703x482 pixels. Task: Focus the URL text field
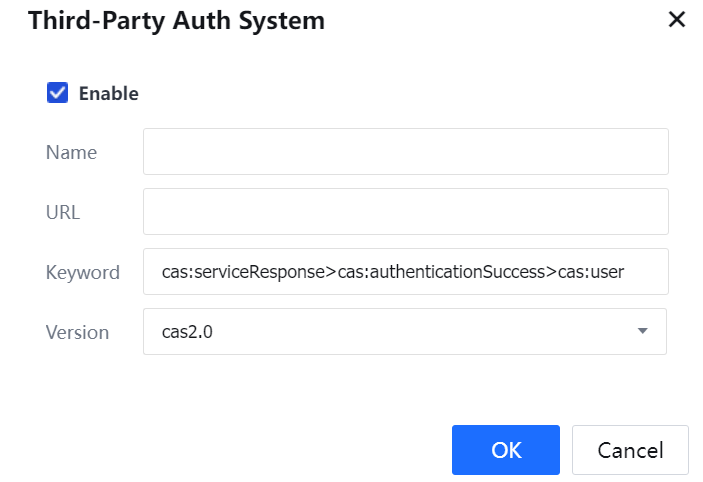point(405,212)
